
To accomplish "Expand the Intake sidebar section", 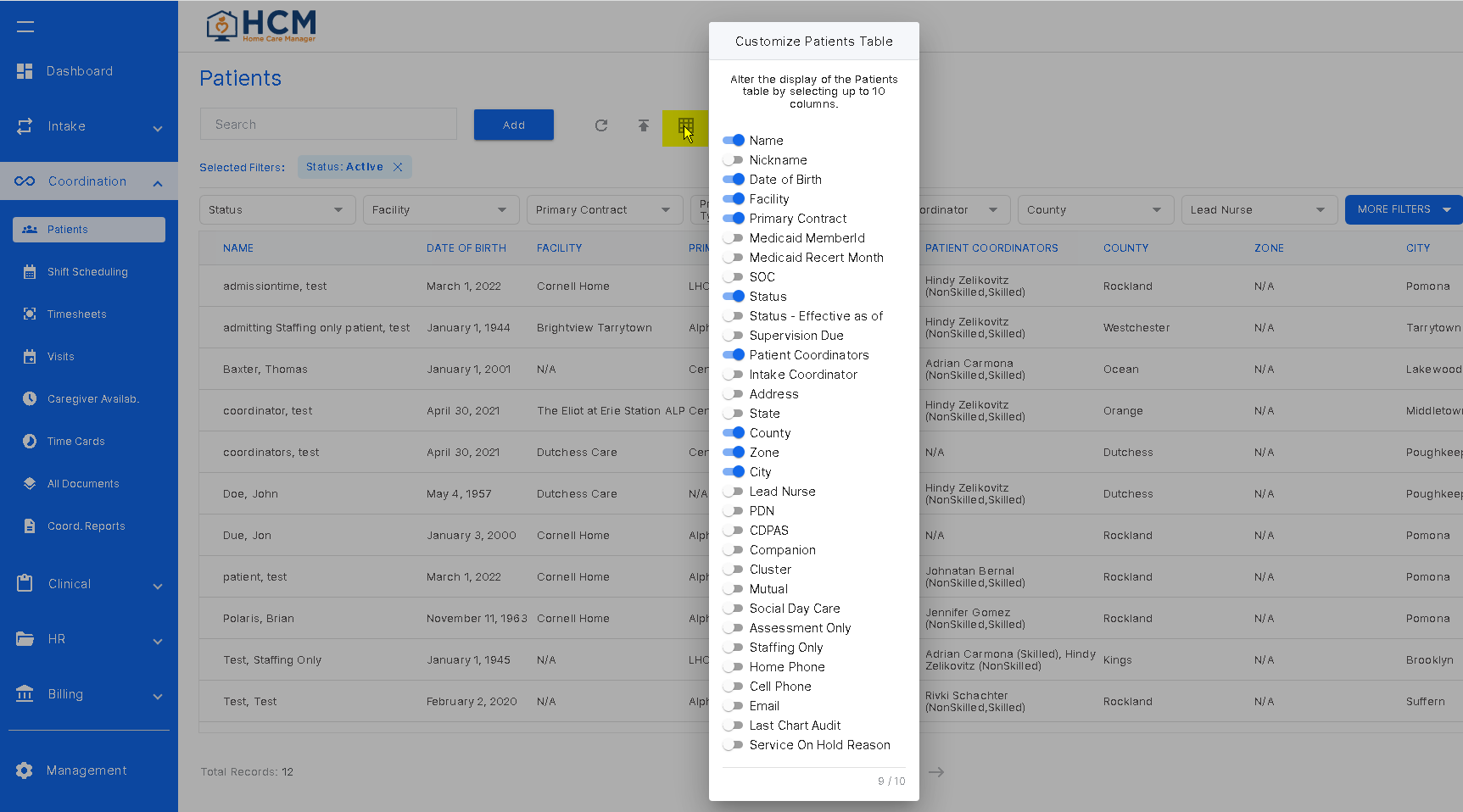I will [157, 129].
